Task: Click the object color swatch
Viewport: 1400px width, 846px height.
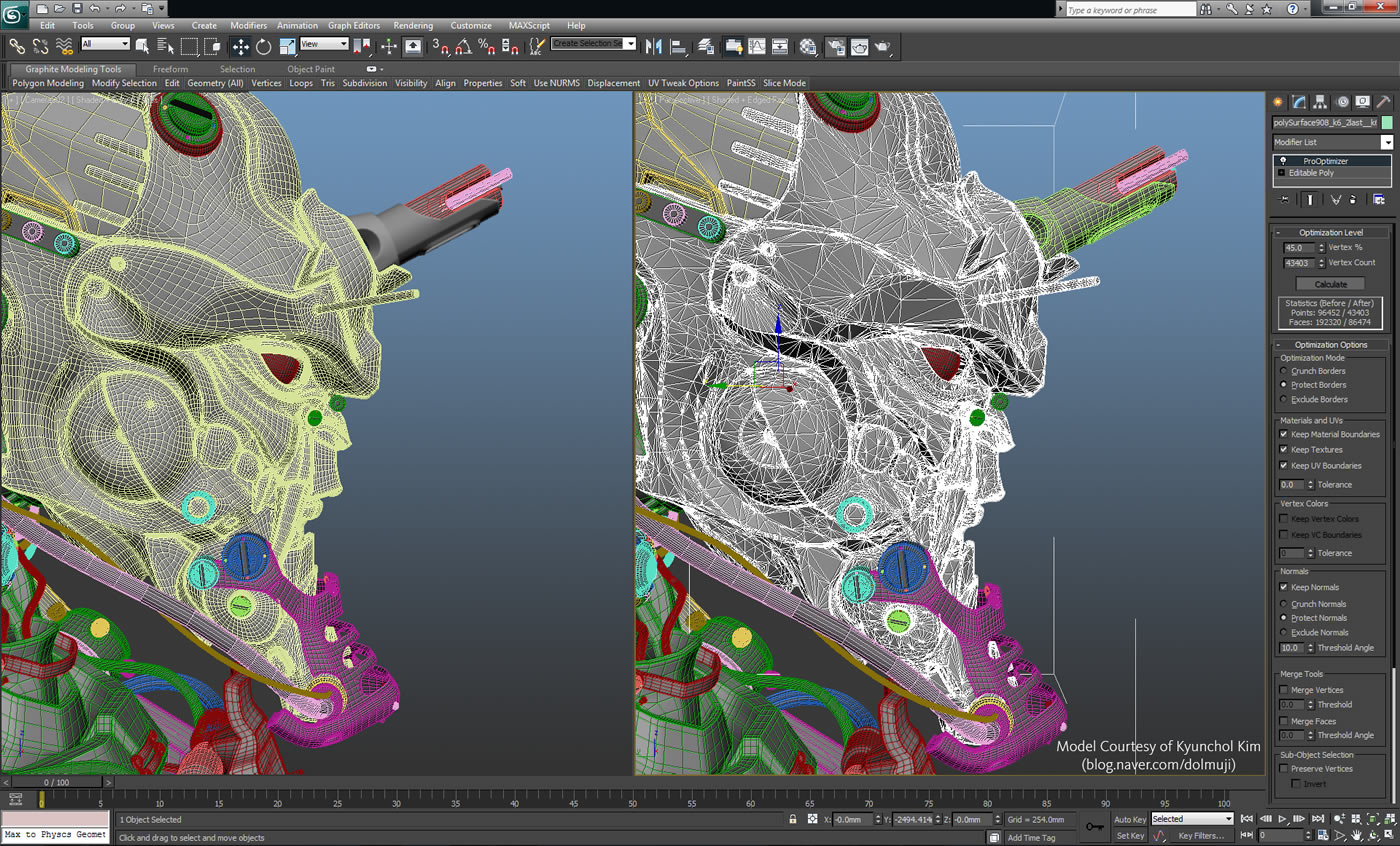Action: pos(1387,122)
